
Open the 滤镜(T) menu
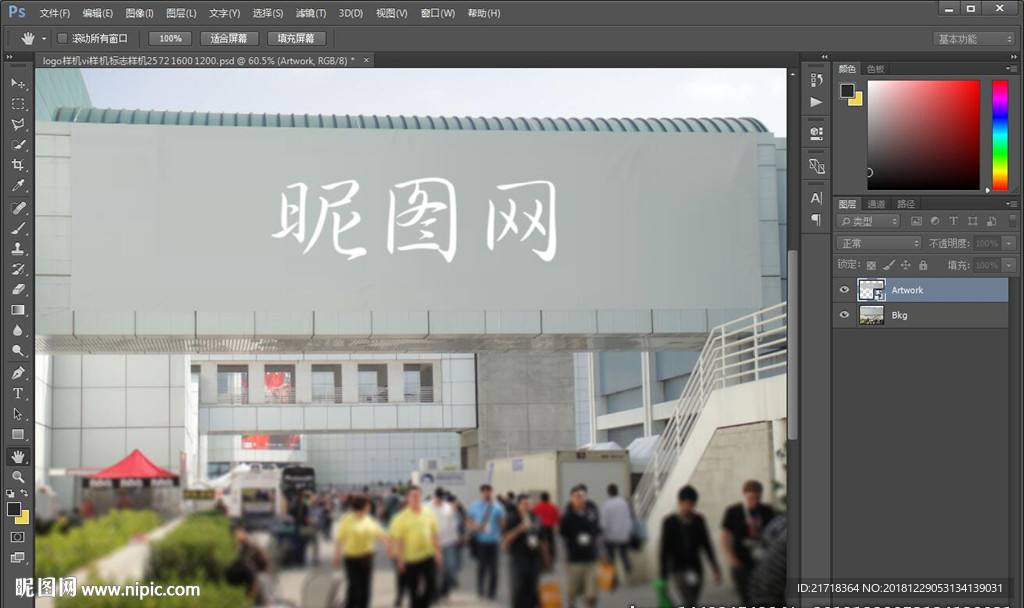point(311,13)
